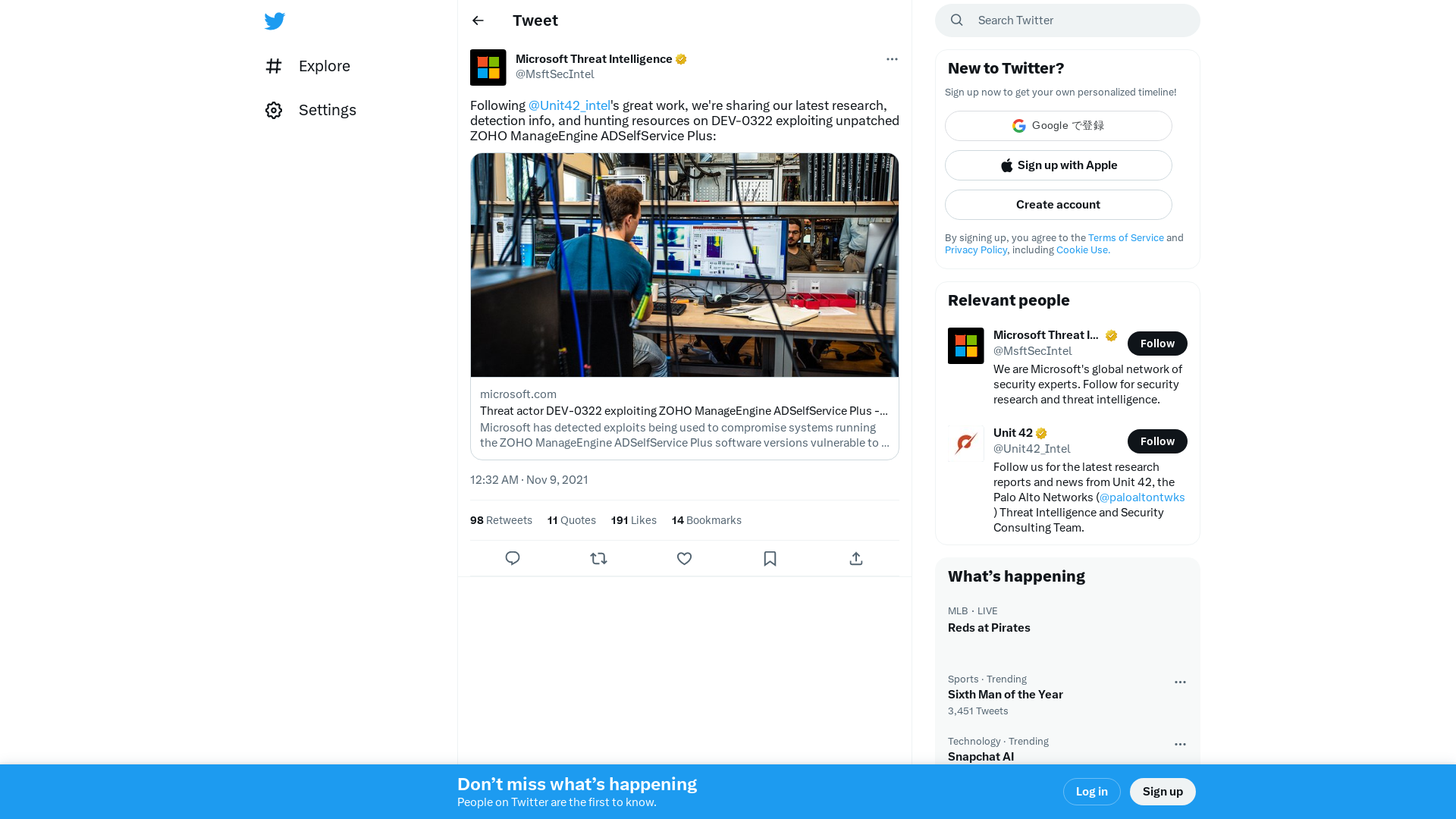Image resolution: width=1456 pixels, height=819 pixels.
Task: View the 98 Retweets list
Action: click(x=501, y=520)
